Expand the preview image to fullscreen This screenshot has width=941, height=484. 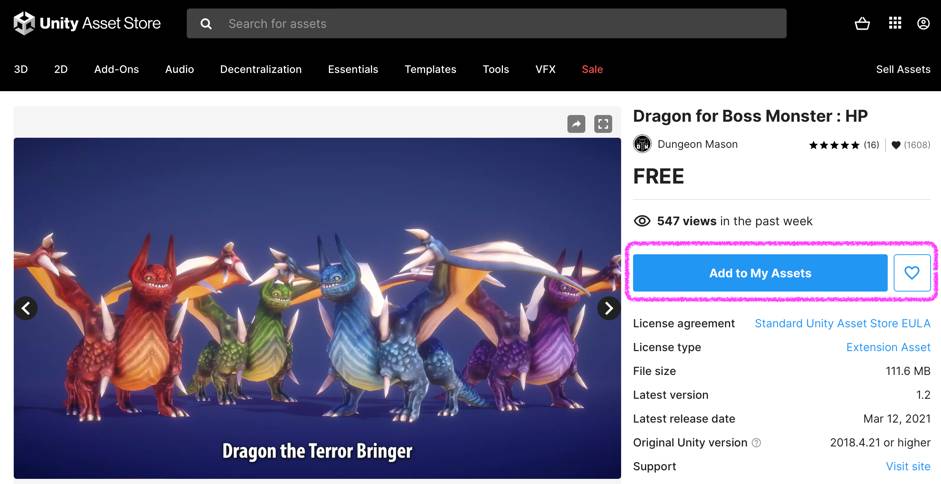coord(603,124)
